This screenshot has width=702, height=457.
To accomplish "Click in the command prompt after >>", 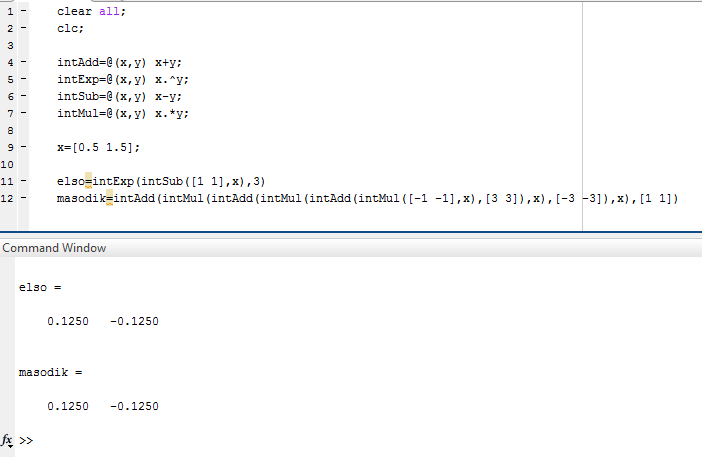I will click(358, 441).
